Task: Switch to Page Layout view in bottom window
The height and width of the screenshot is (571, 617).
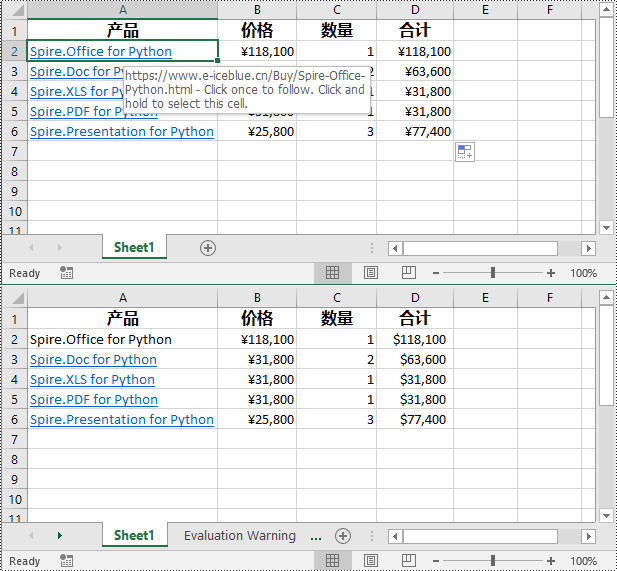Action: click(x=371, y=561)
